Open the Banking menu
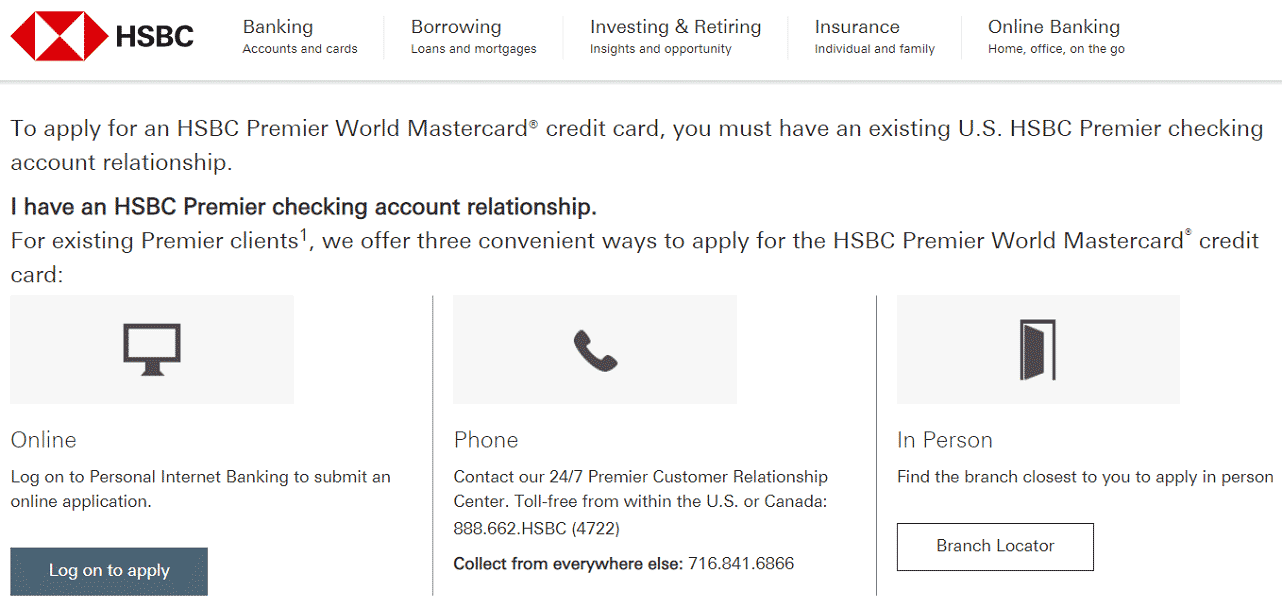Image resolution: width=1282 pixels, height=607 pixels. tap(277, 27)
